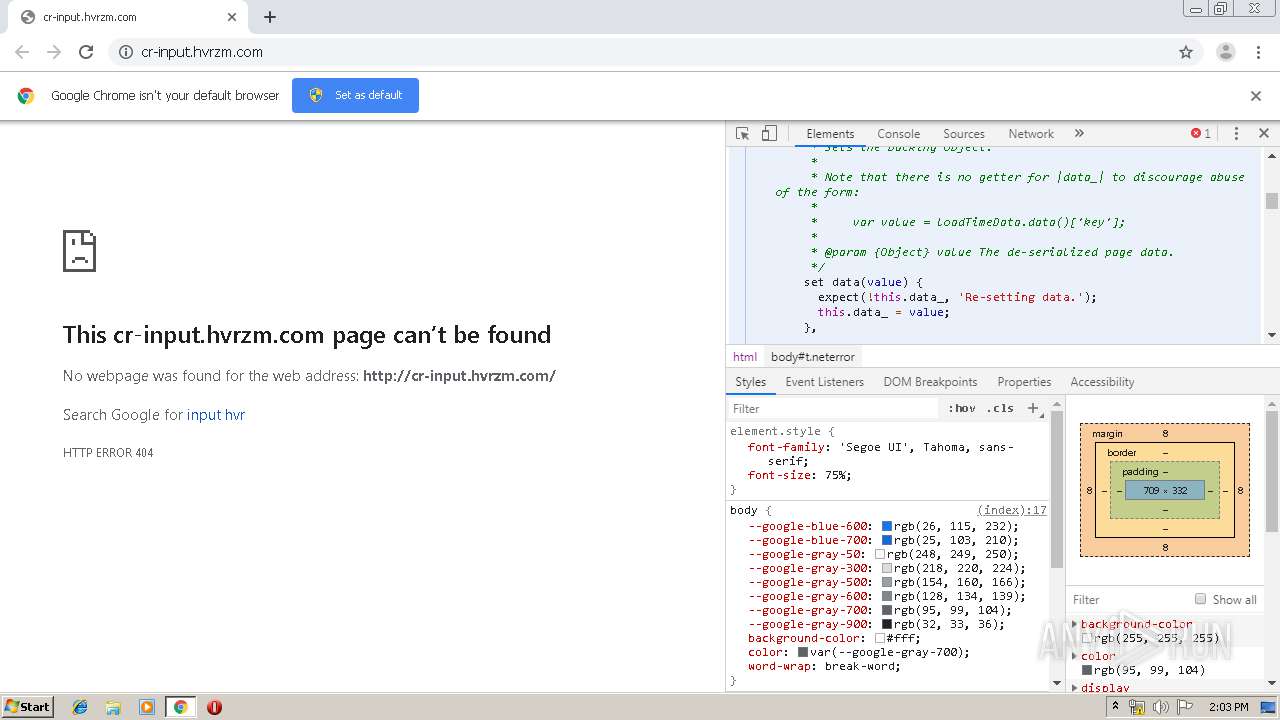
Task: Select the Event Listeners sub-tab
Action: tap(824, 382)
